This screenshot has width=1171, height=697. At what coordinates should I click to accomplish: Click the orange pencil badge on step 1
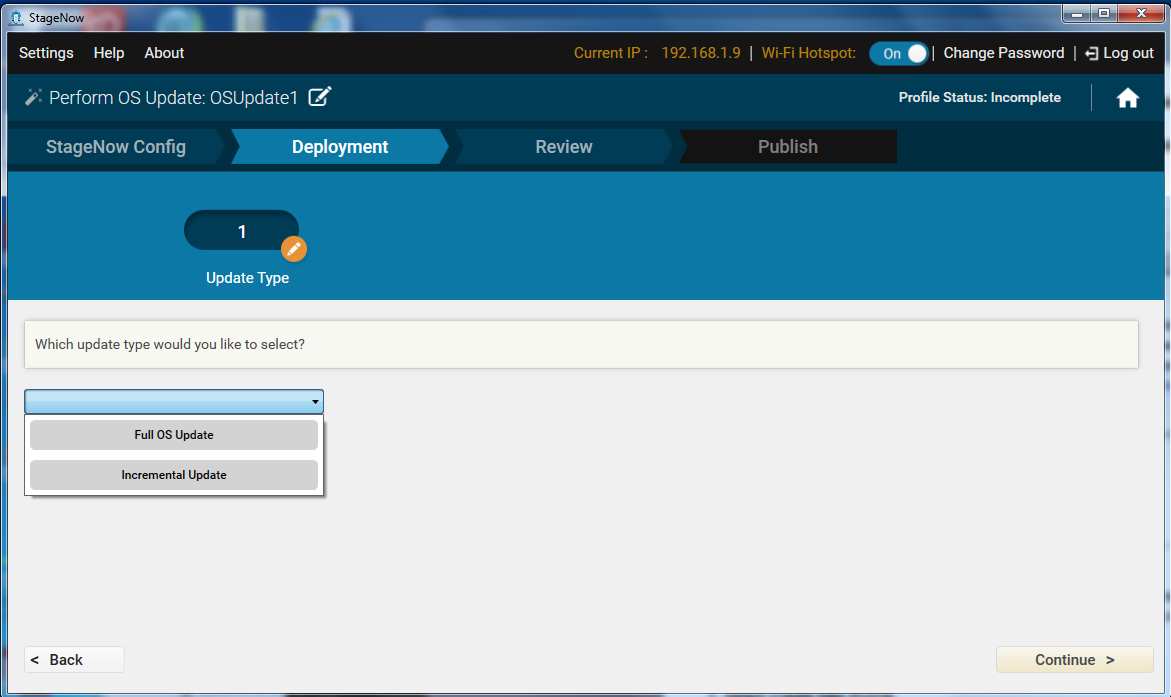[x=293, y=249]
